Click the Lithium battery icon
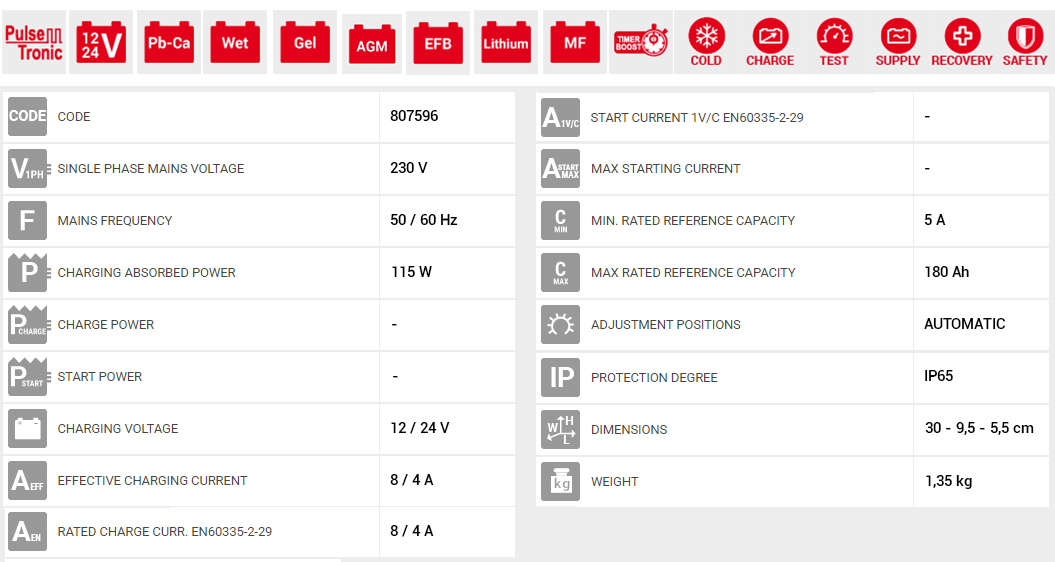 tap(506, 43)
